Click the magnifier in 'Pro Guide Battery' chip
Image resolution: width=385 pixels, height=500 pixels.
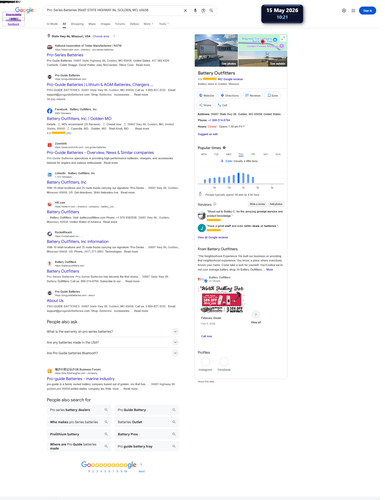[x=174, y=410]
